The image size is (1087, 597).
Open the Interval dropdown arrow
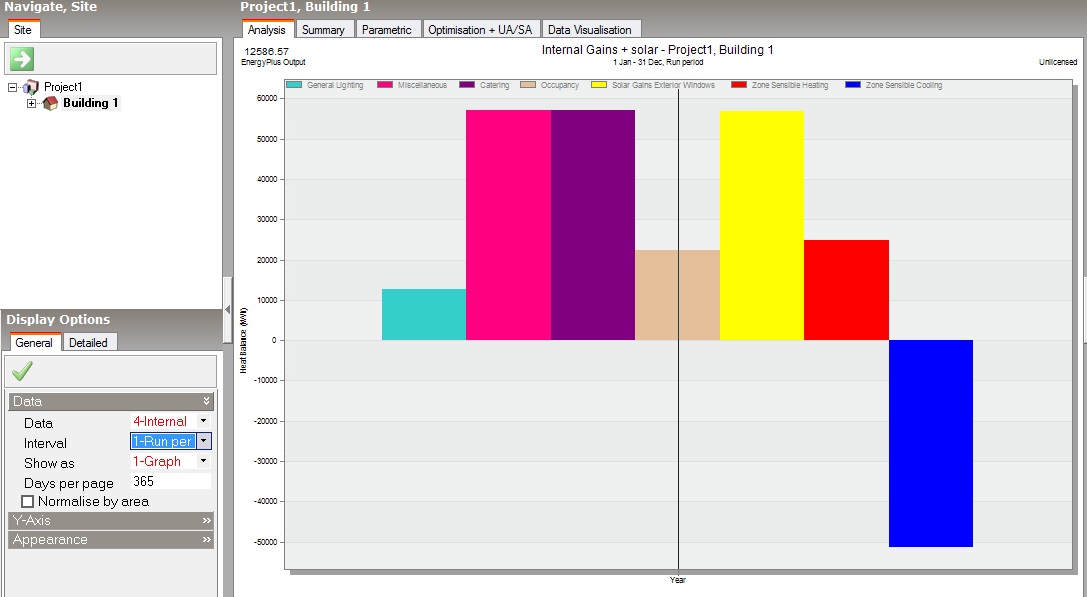[203, 441]
